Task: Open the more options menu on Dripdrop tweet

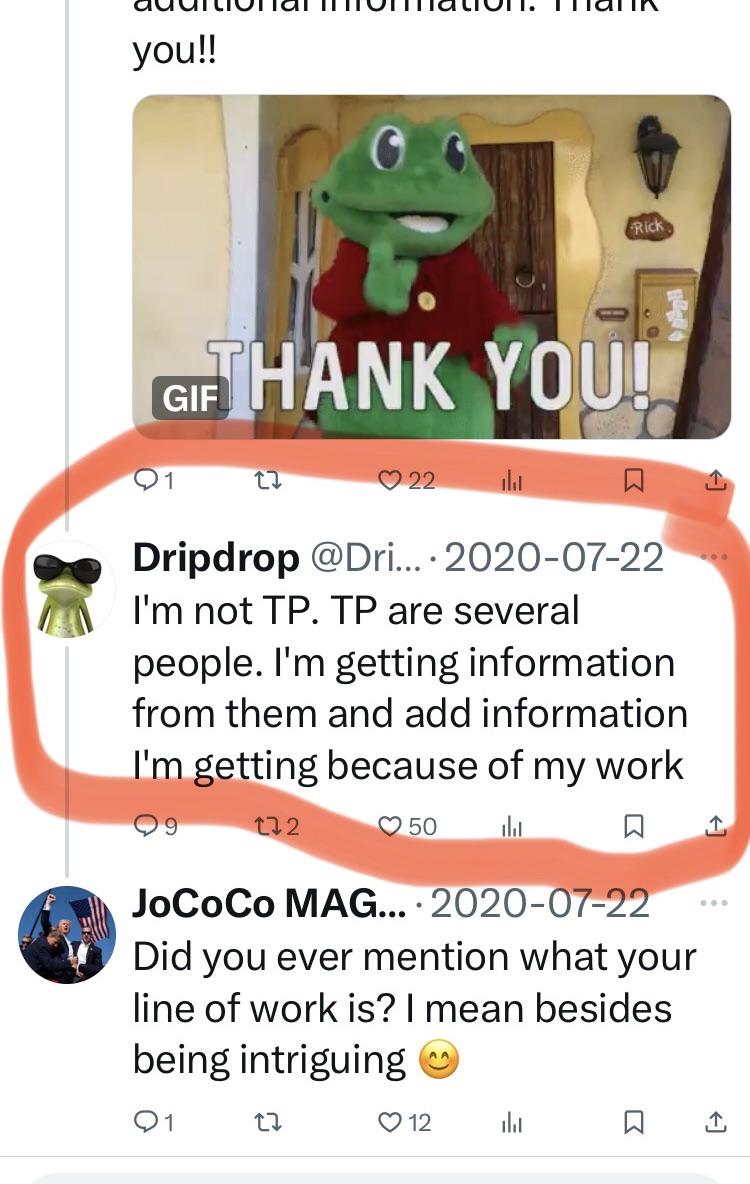Action: [714, 557]
